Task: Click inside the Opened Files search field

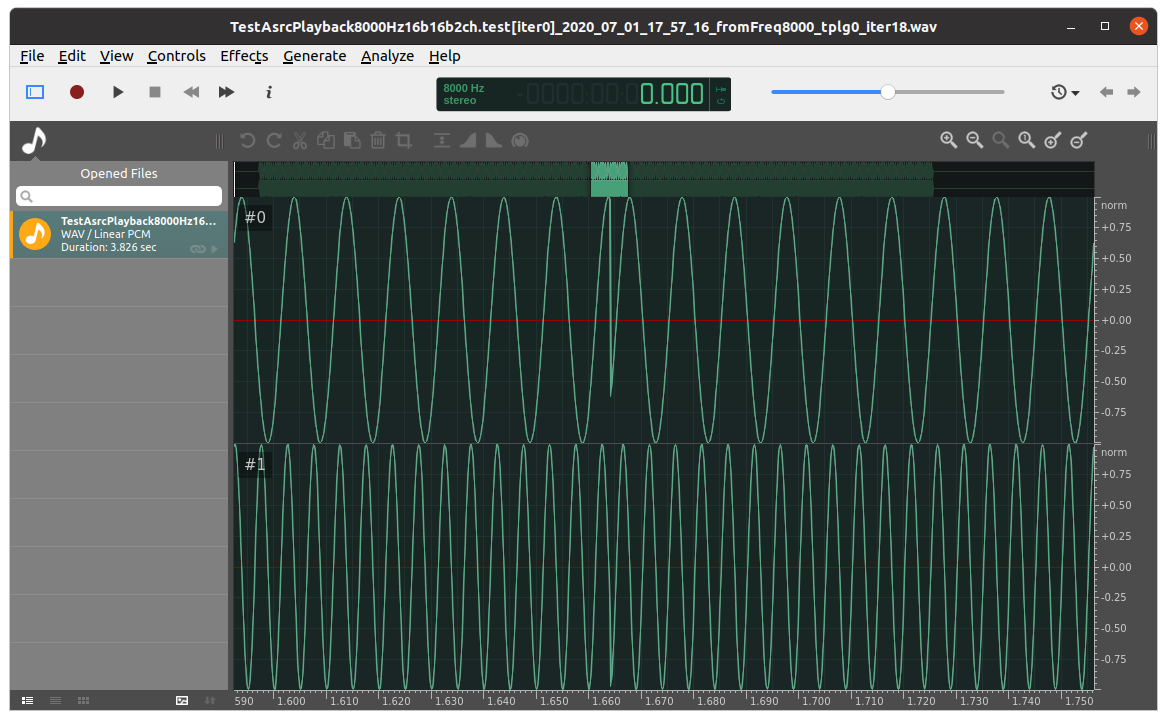Action: 120,196
